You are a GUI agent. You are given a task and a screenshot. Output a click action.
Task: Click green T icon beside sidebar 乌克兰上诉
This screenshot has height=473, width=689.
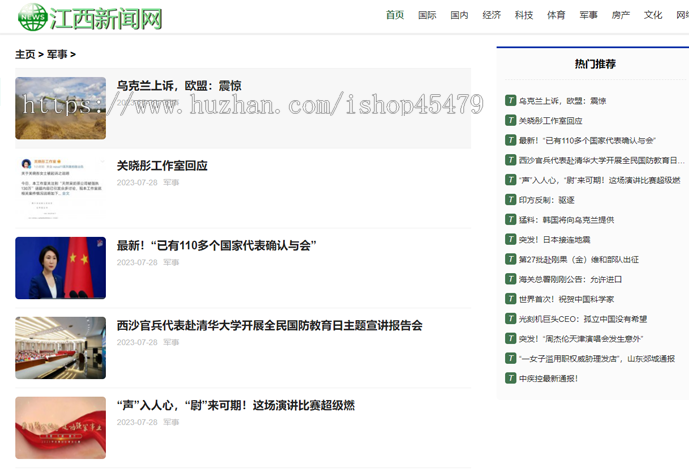point(510,100)
